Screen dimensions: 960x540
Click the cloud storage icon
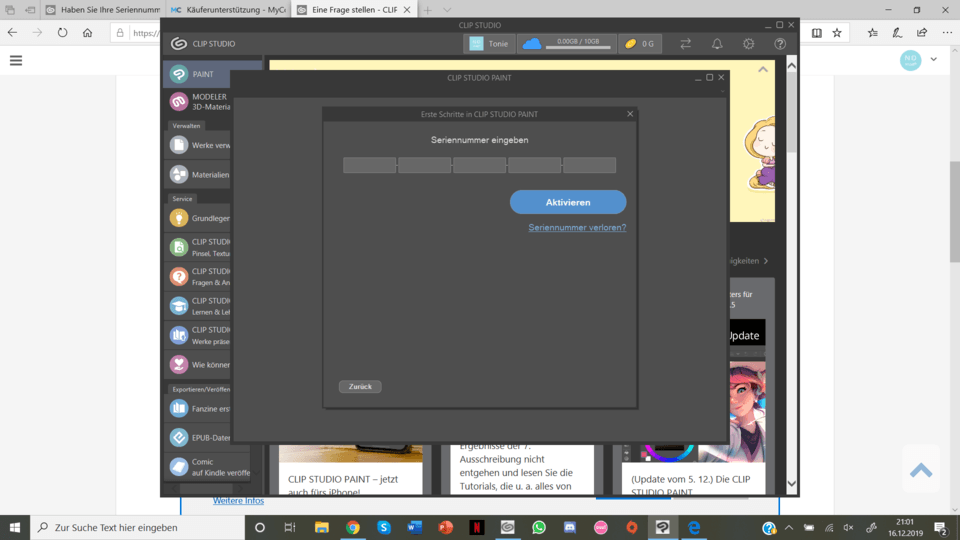531,44
